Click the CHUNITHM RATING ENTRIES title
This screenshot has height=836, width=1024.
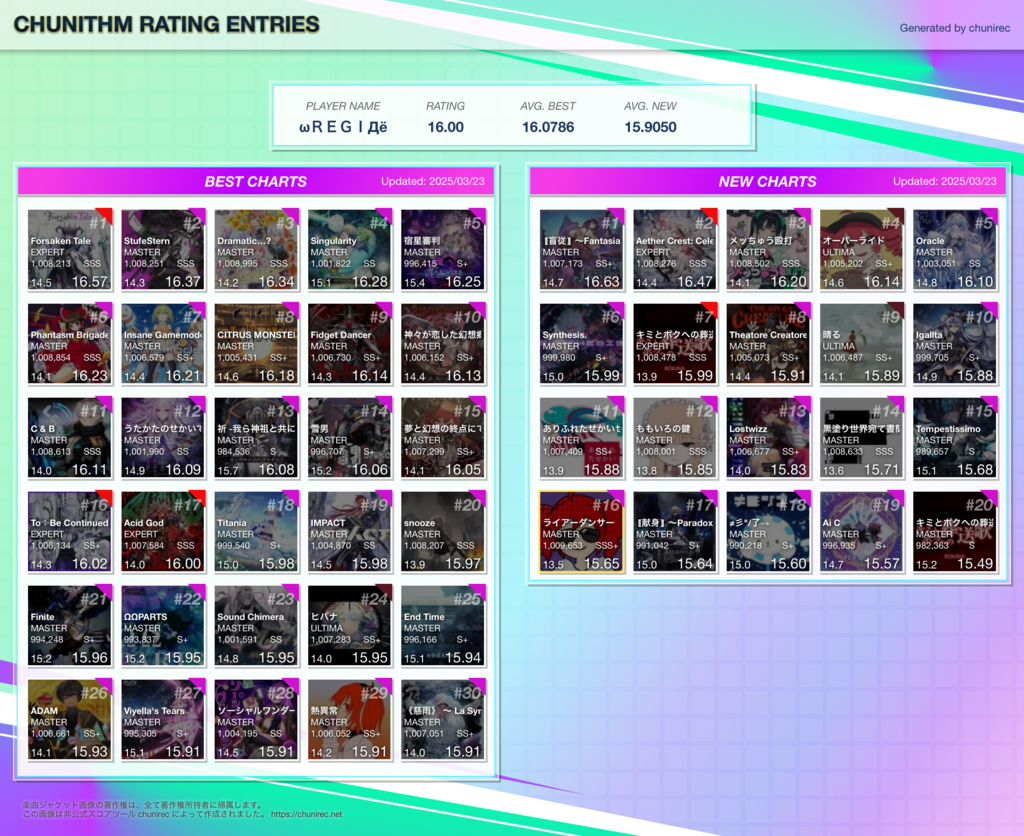click(x=167, y=25)
